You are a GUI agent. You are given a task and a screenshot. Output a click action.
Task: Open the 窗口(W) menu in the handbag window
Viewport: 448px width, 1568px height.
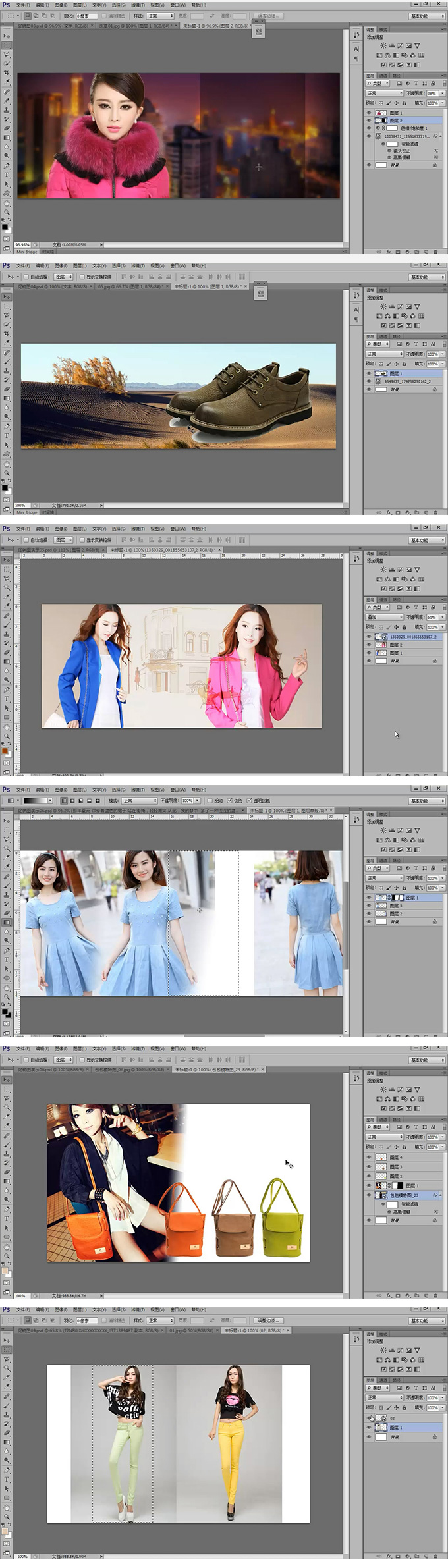178,1048
